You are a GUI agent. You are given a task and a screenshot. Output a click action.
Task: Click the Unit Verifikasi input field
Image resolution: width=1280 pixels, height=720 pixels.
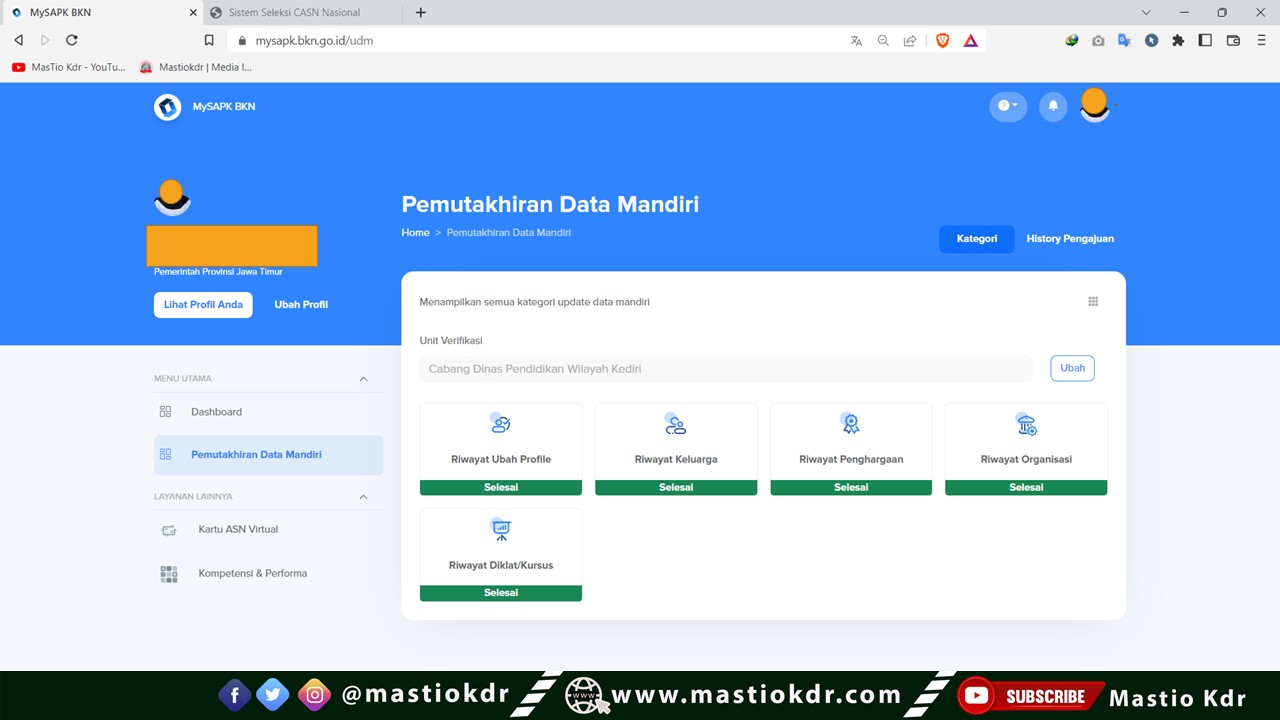coord(725,368)
